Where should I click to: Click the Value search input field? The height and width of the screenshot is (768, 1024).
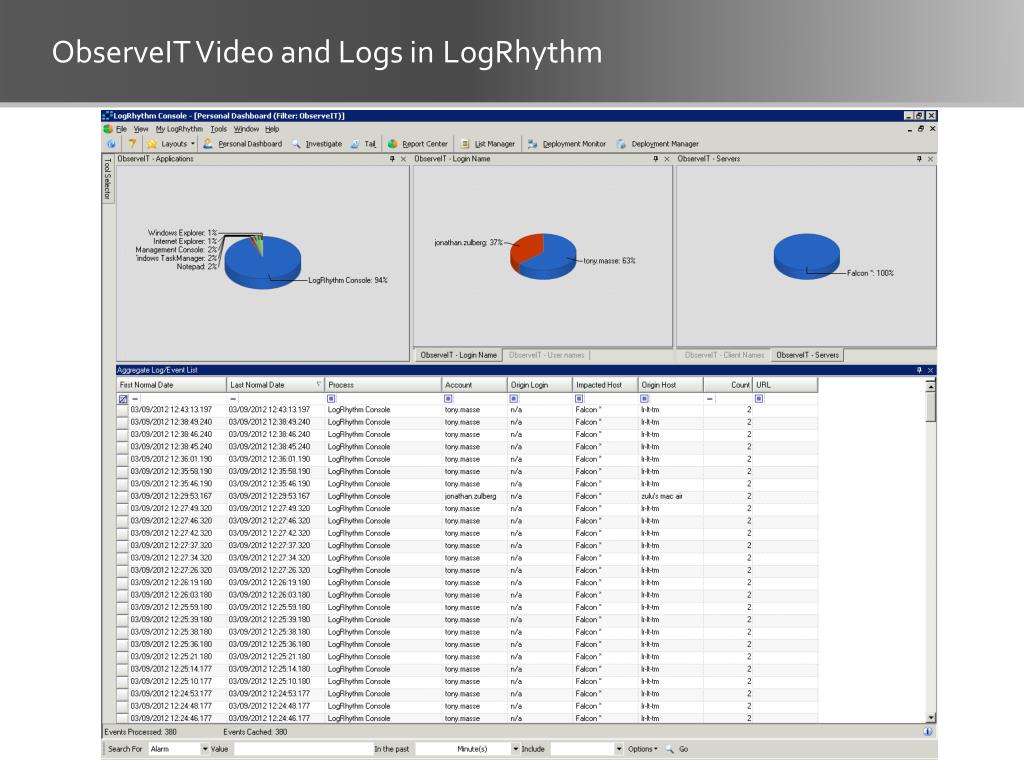pos(302,749)
